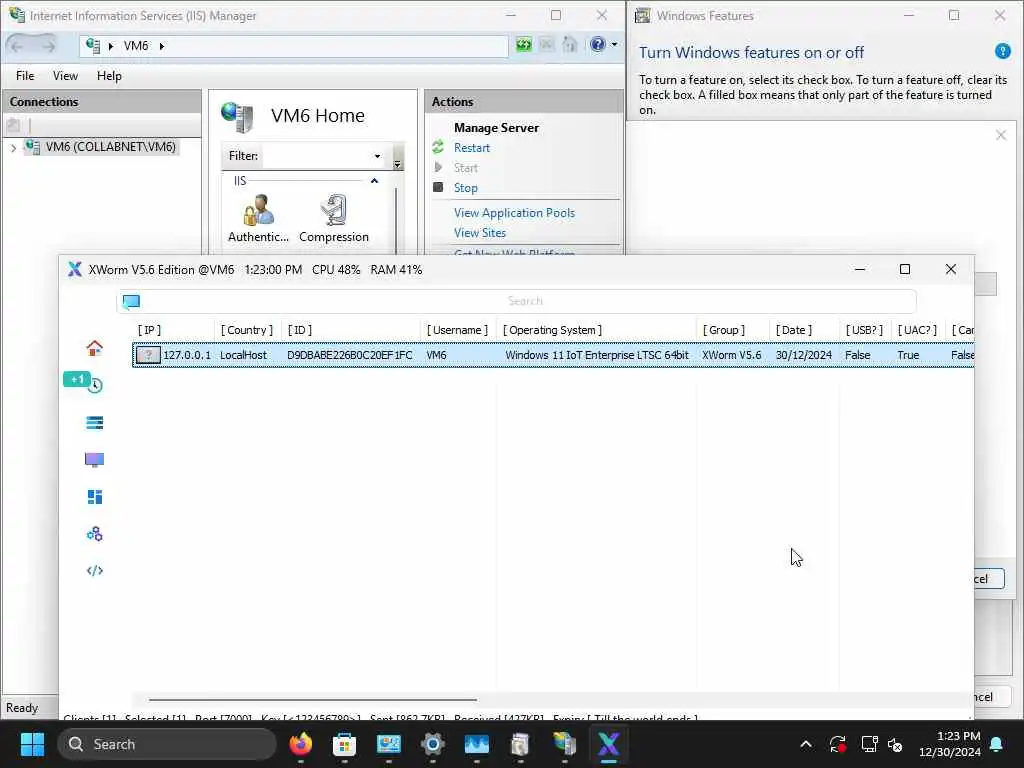Click the XWorm horizontal scrollbar
1024x768 pixels.
click(313, 699)
